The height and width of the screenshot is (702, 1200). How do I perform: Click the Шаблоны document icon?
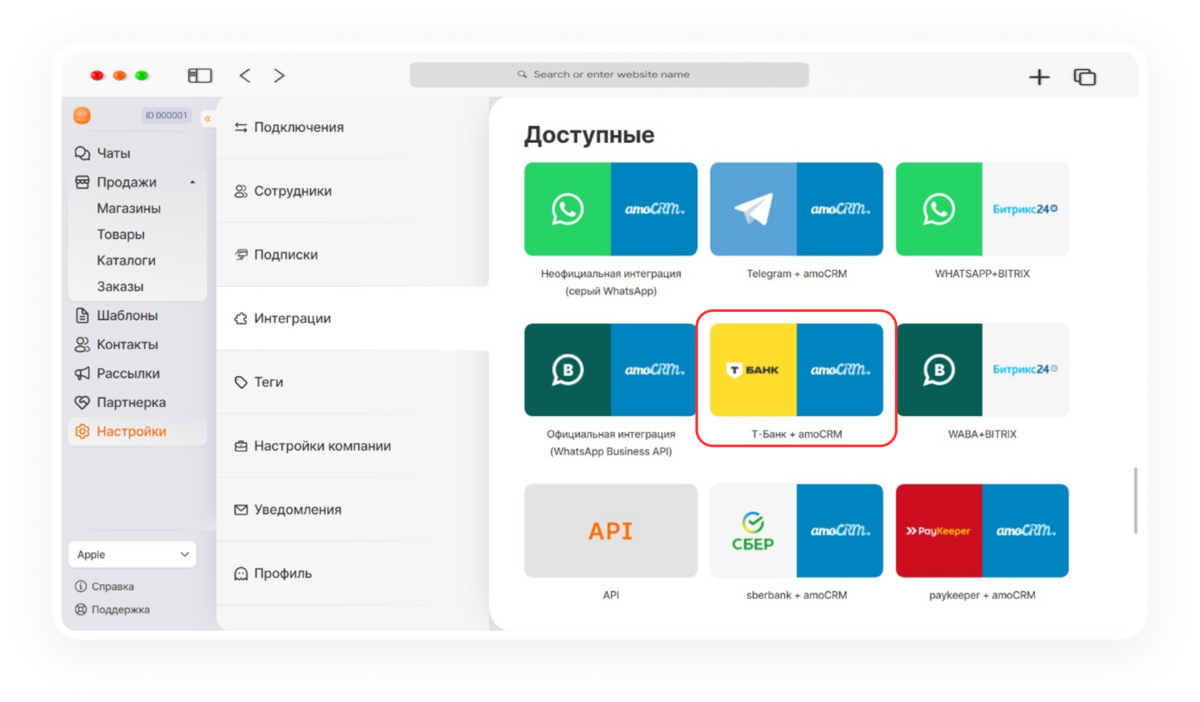[82, 316]
